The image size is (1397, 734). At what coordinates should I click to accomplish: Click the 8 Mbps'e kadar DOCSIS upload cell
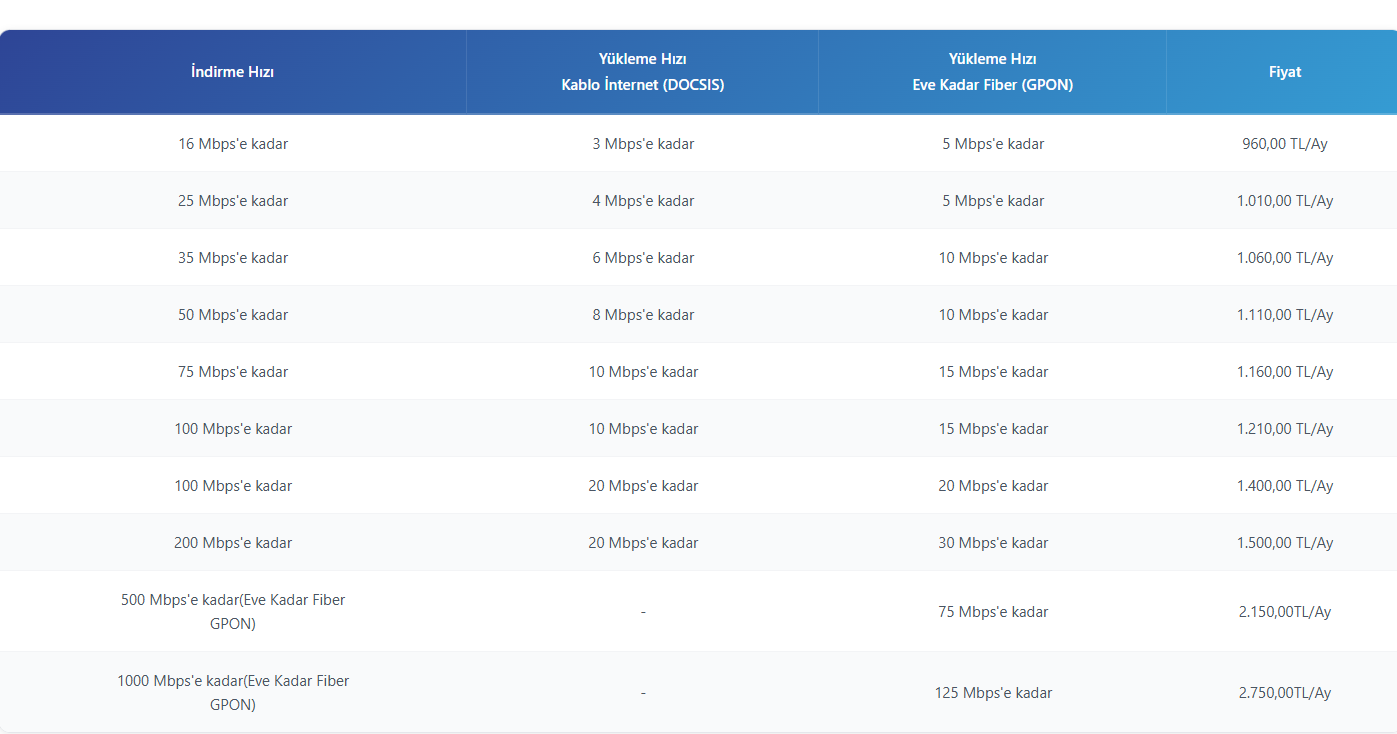tap(643, 315)
